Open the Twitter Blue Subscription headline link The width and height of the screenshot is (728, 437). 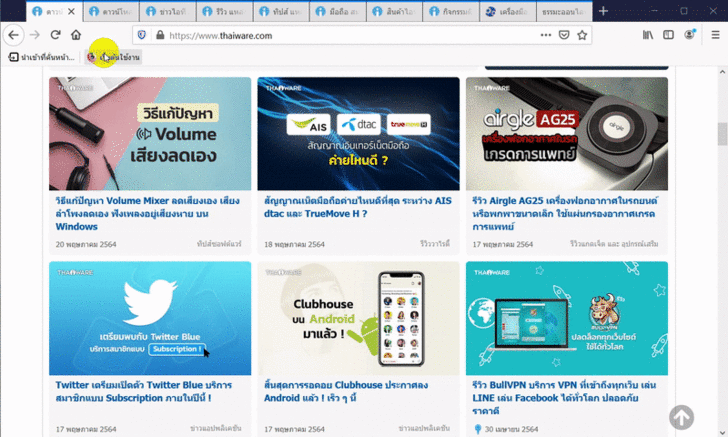point(143,391)
